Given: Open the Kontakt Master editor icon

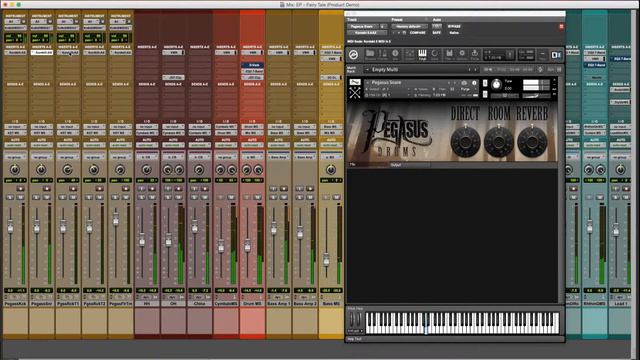Looking at the screenshot, I should [x=383, y=54].
